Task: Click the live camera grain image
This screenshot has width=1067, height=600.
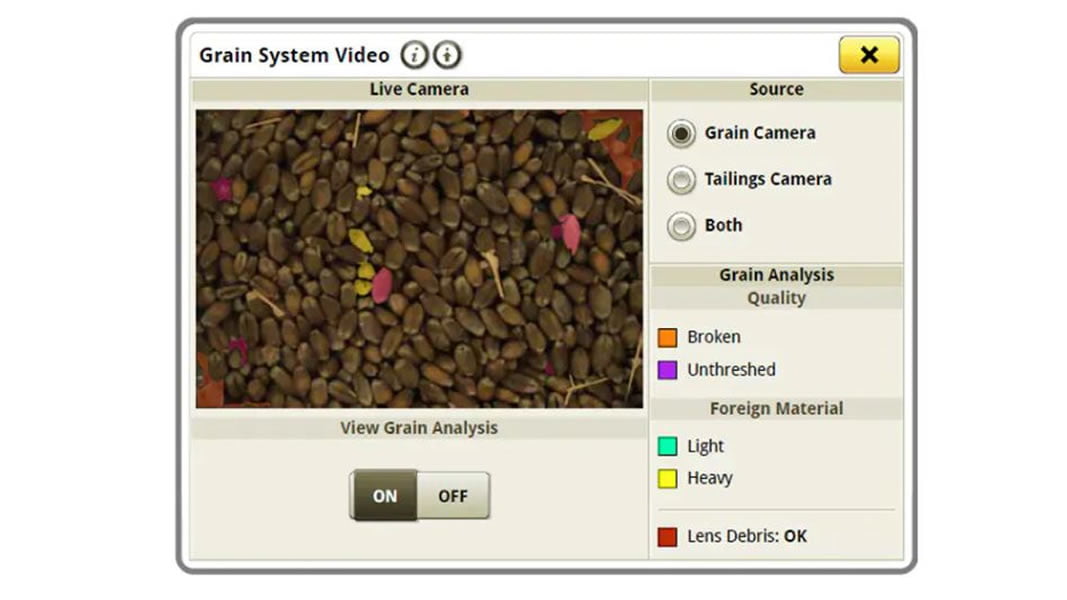Action: [419, 258]
